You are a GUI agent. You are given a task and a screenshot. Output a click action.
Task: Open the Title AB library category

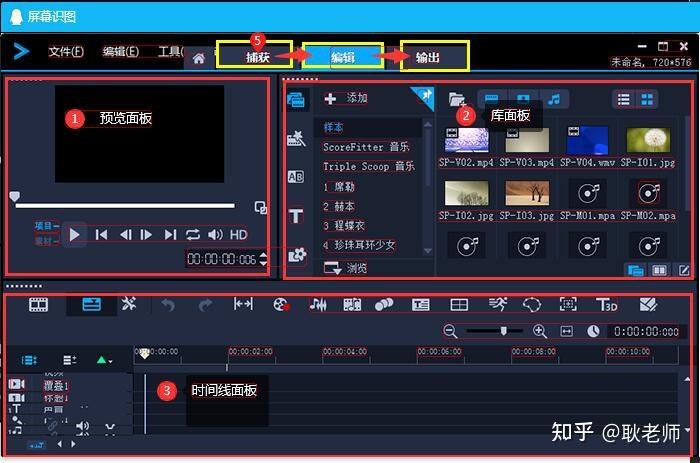point(296,177)
